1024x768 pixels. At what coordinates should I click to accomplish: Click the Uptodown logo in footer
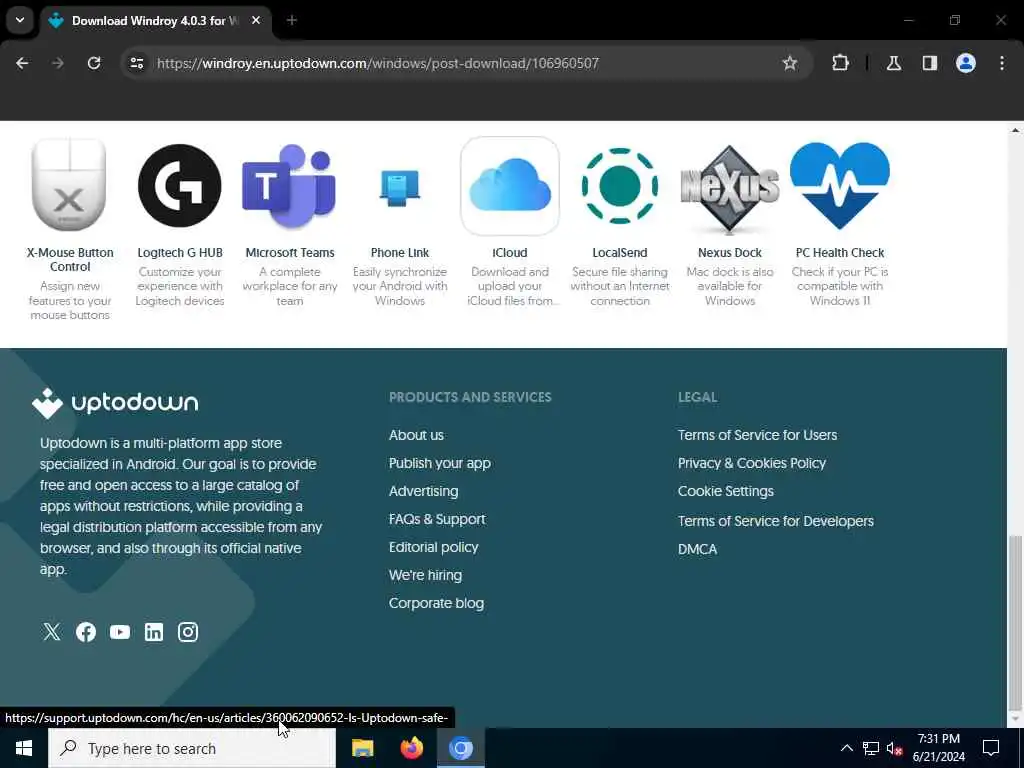(115, 402)
